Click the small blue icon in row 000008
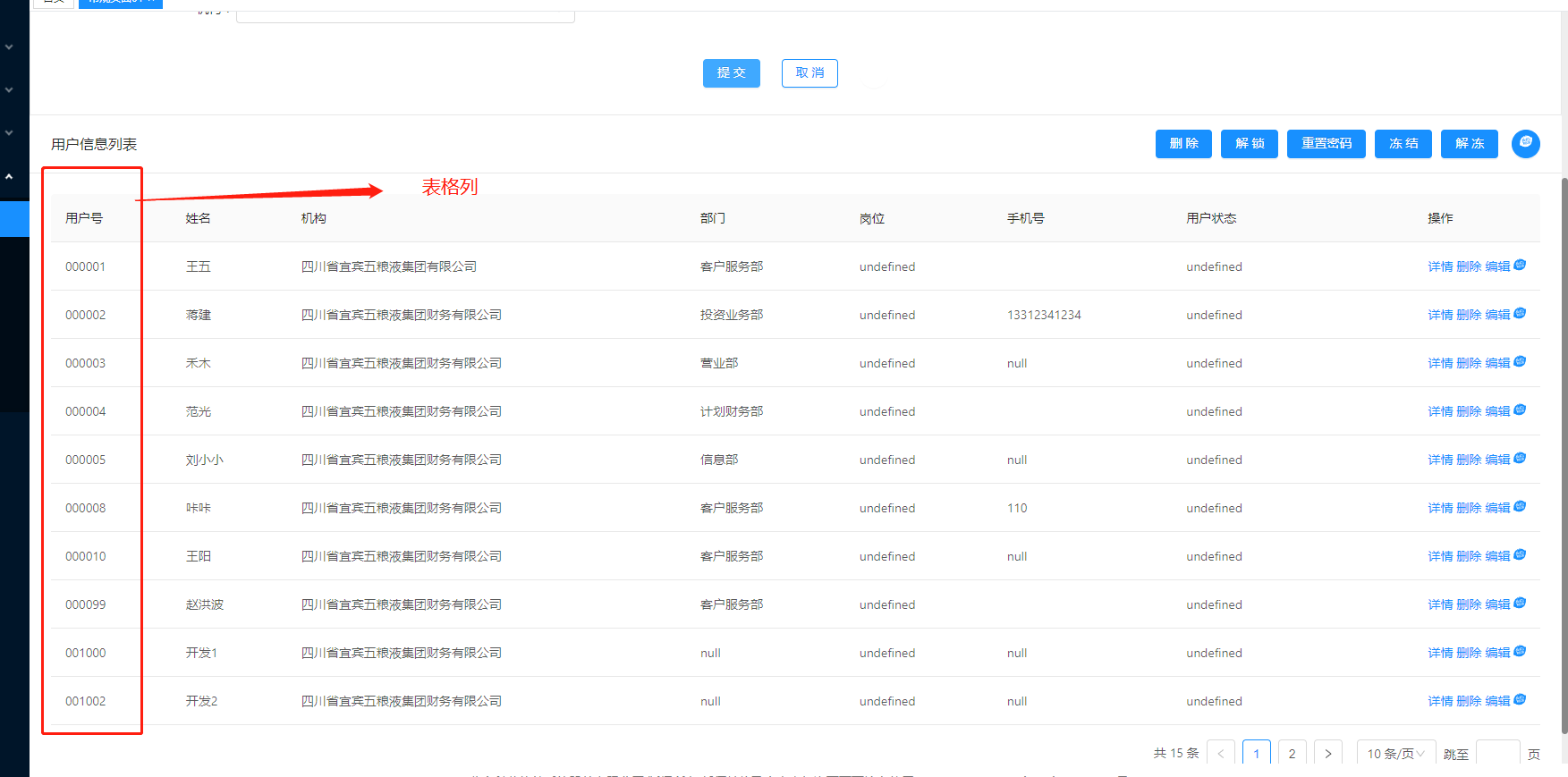This screenshot has width=1568, height=777. click(1520, 507)
